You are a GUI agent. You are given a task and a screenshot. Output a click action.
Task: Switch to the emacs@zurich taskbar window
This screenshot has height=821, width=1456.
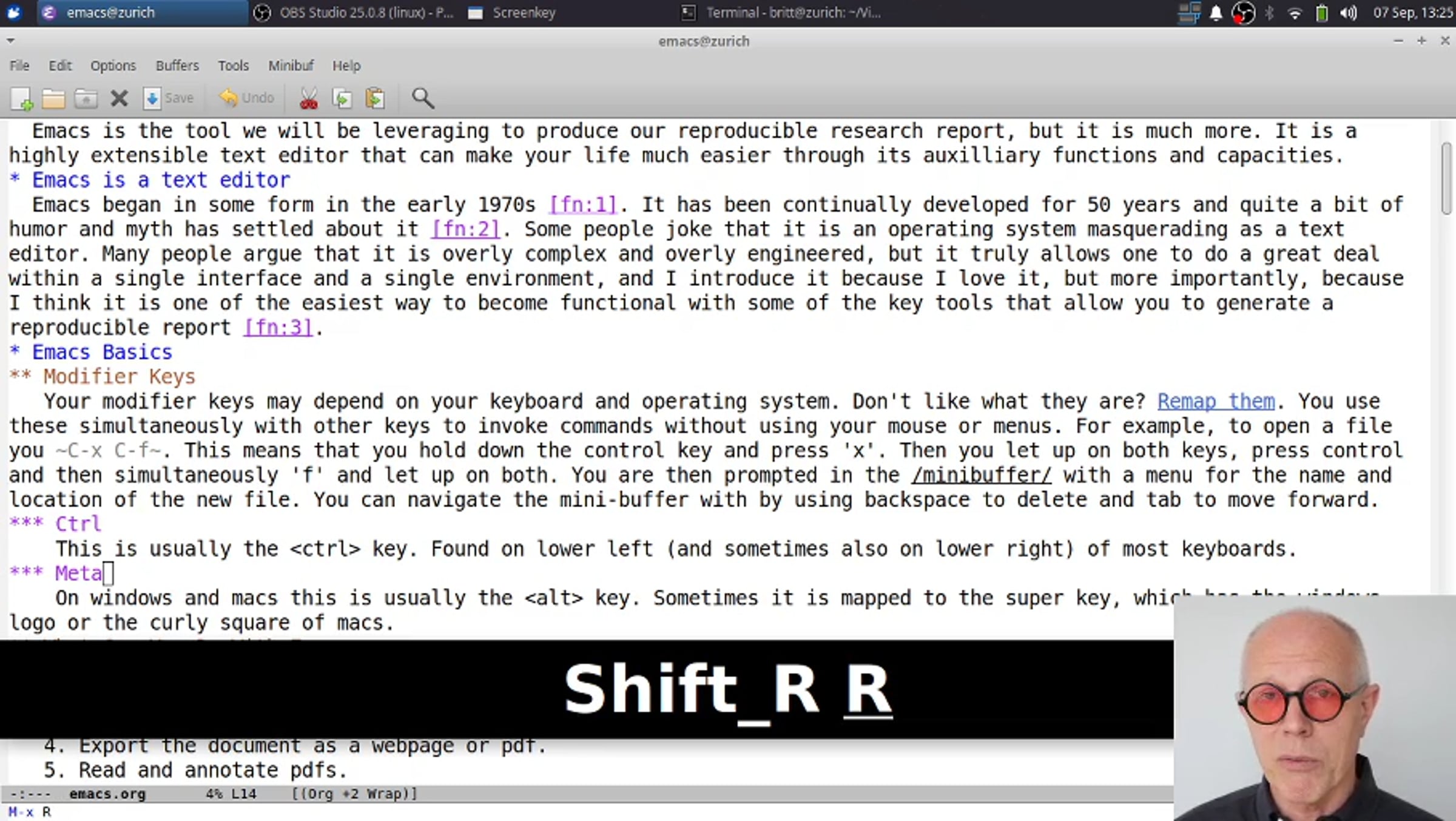tap(142, 13)
